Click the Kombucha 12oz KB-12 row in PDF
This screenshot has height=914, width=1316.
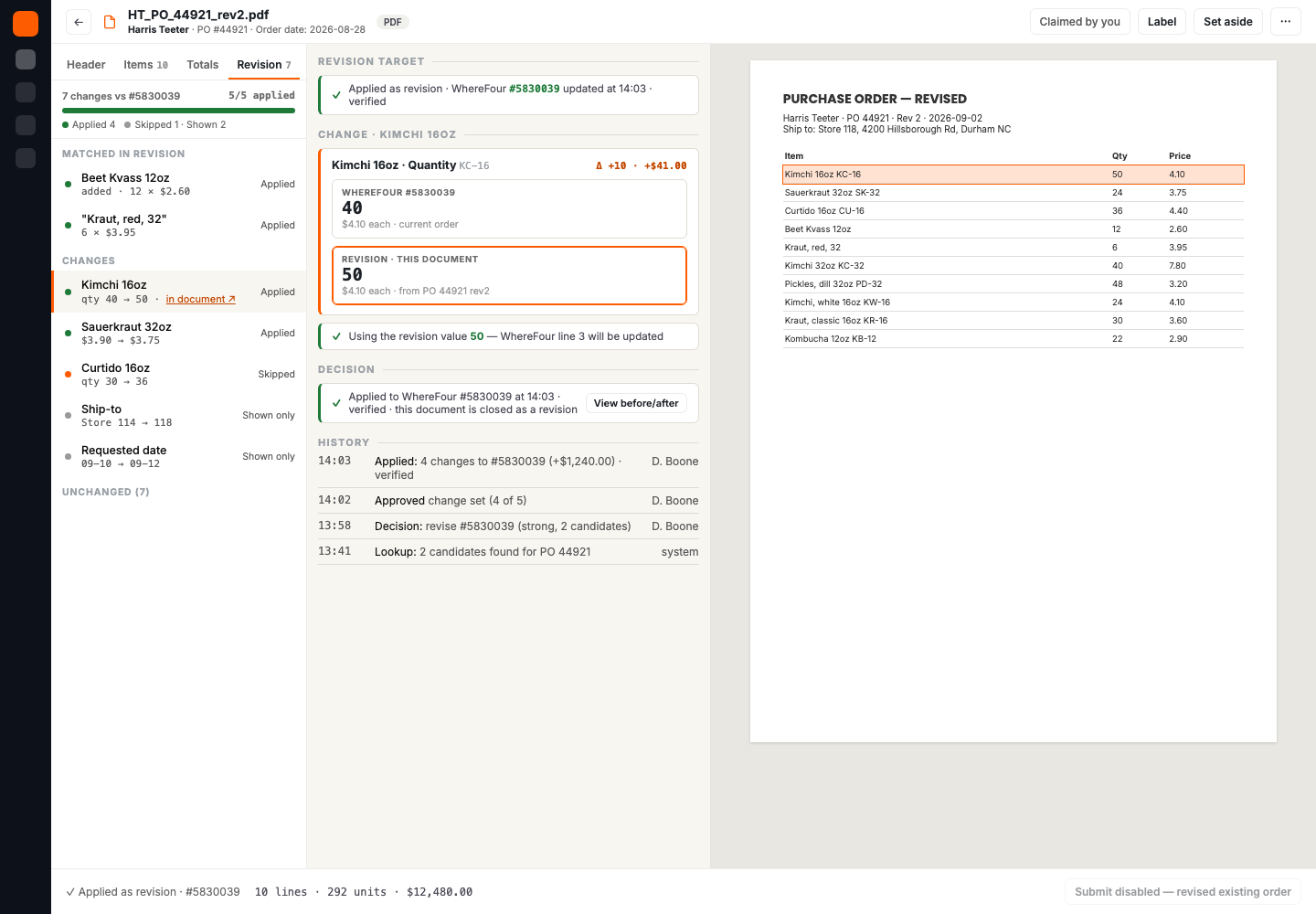pos(1014,338)
